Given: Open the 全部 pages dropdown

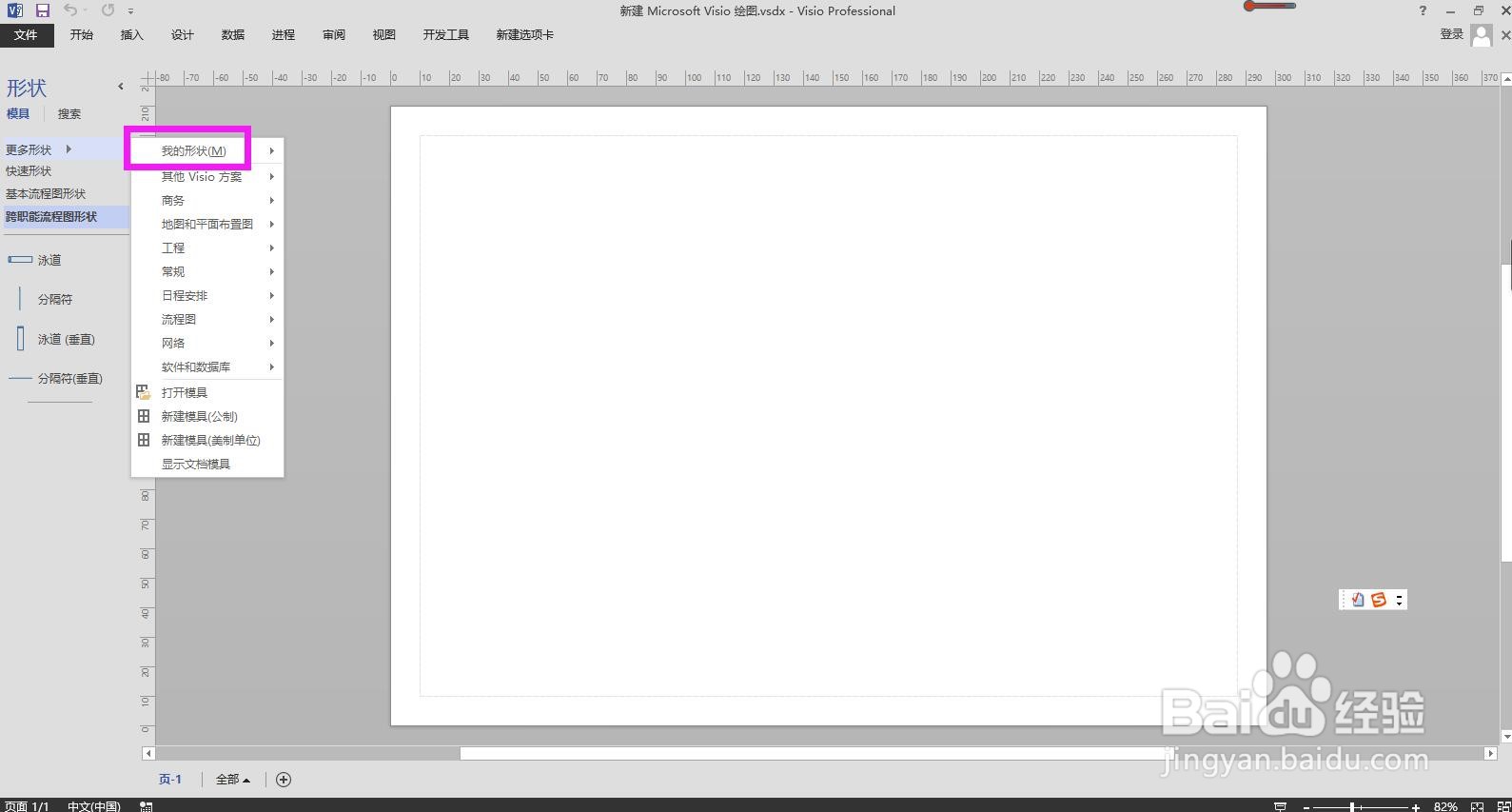Looking at the screenshot, I should pos(233,780).
